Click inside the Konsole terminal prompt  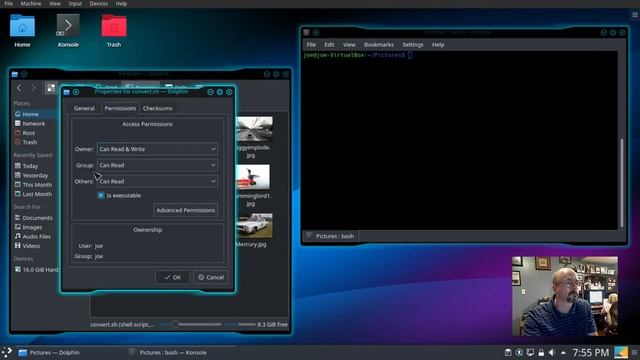[410, 55]
